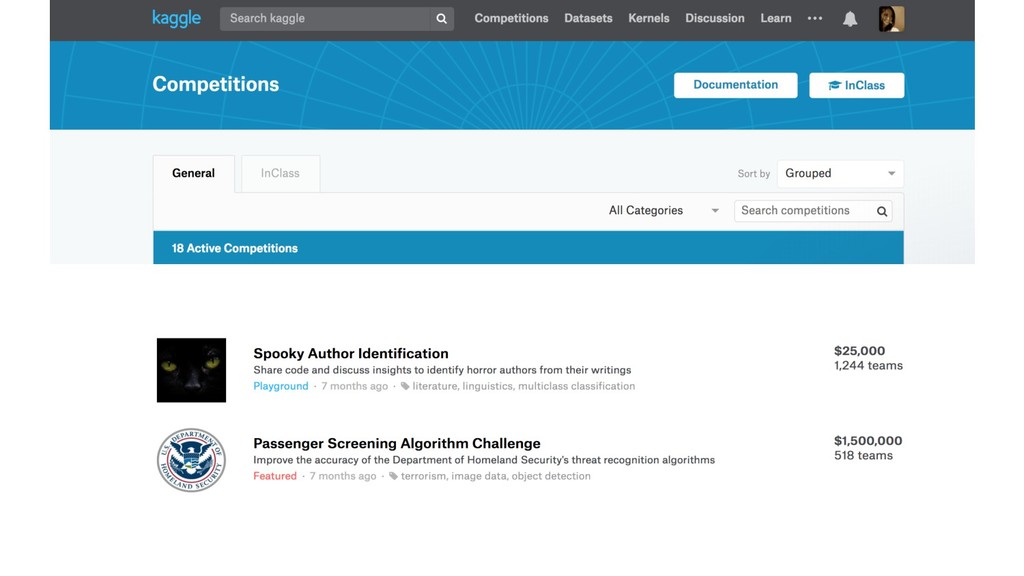Click the Kaggle logo
The width and height of the screenshot is (1024, 576).
click(176, 18)
